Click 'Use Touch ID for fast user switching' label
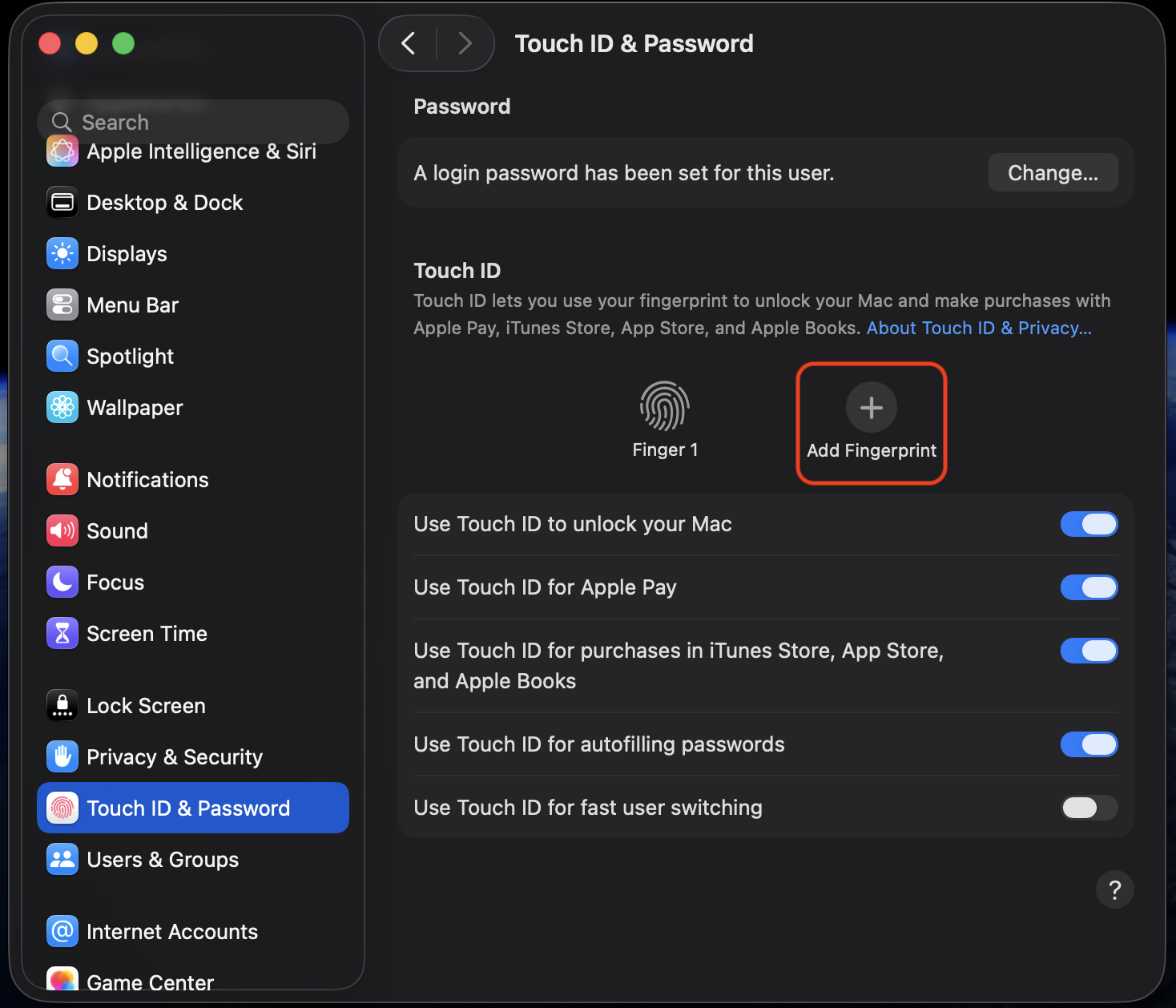The width and height of the screenshot is (1176, 1008). click(x=588, y=808)
